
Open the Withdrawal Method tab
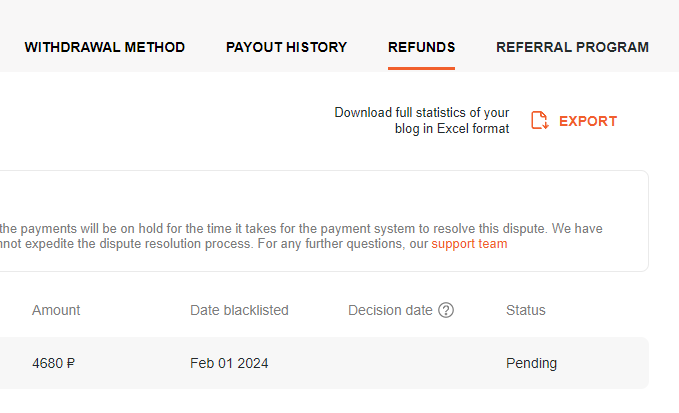[x=105, y=47]
